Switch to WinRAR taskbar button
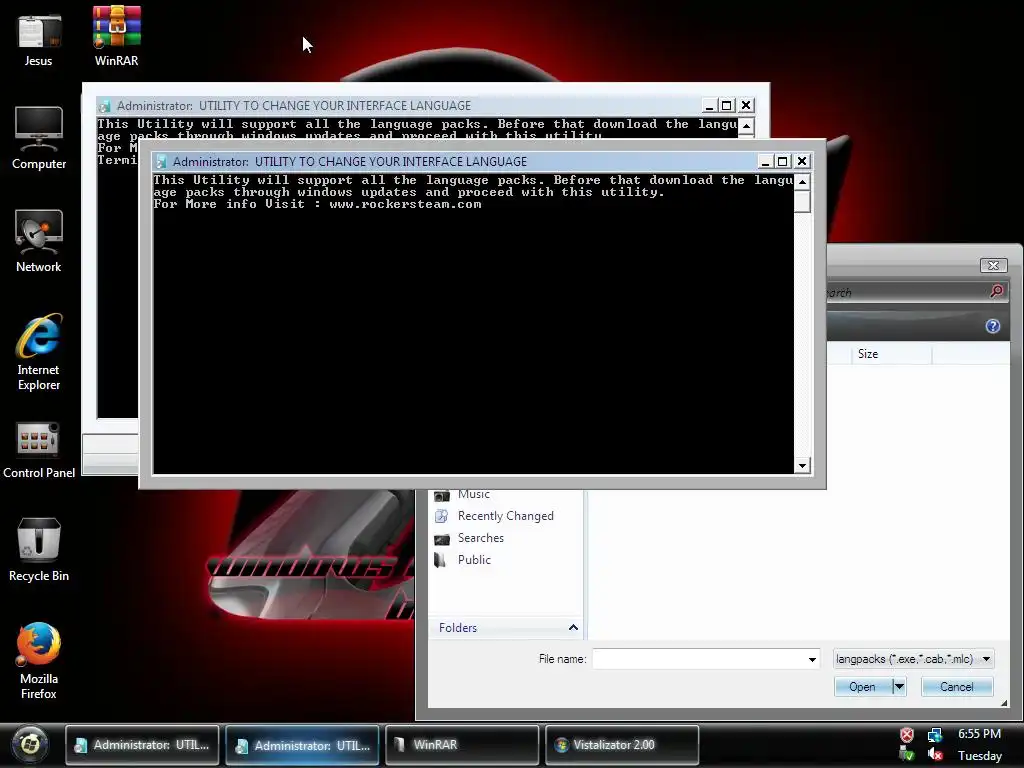This screenshot has height=768, width=1024. pyautogui.click(x=462, y=744)
